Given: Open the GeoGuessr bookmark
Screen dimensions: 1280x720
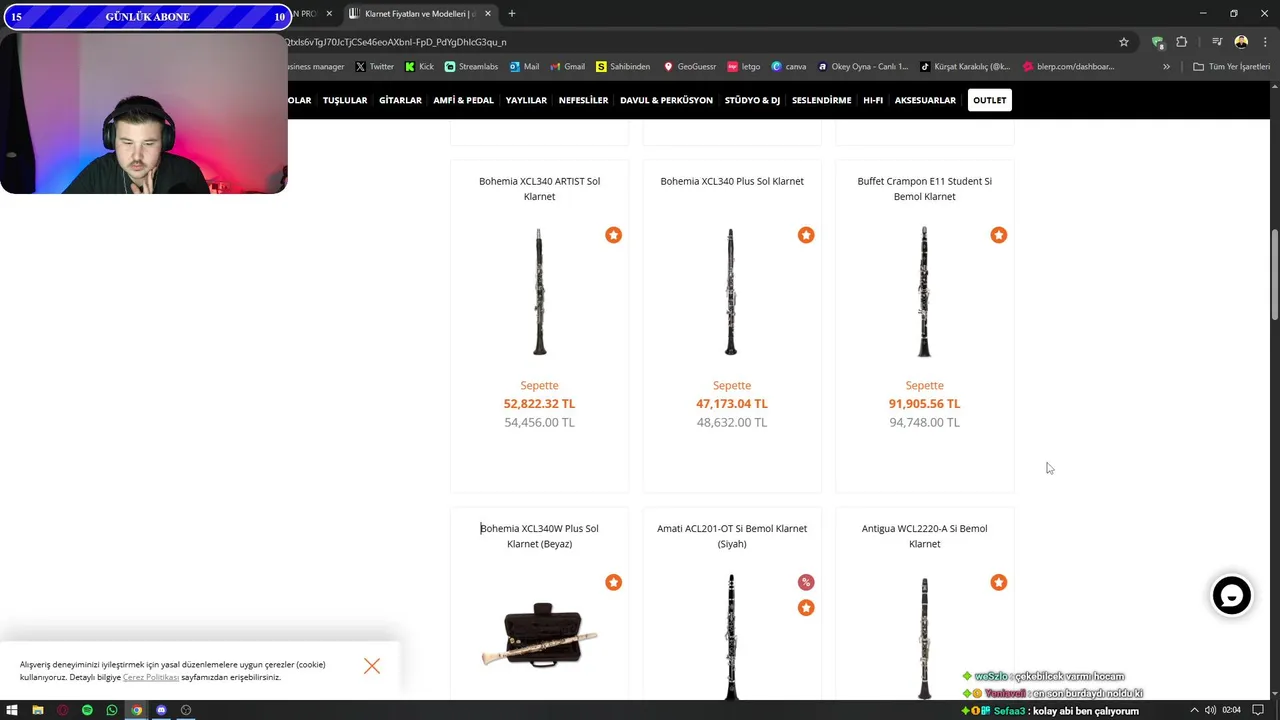Looking at the screenshot, I should tap(690, 67).
